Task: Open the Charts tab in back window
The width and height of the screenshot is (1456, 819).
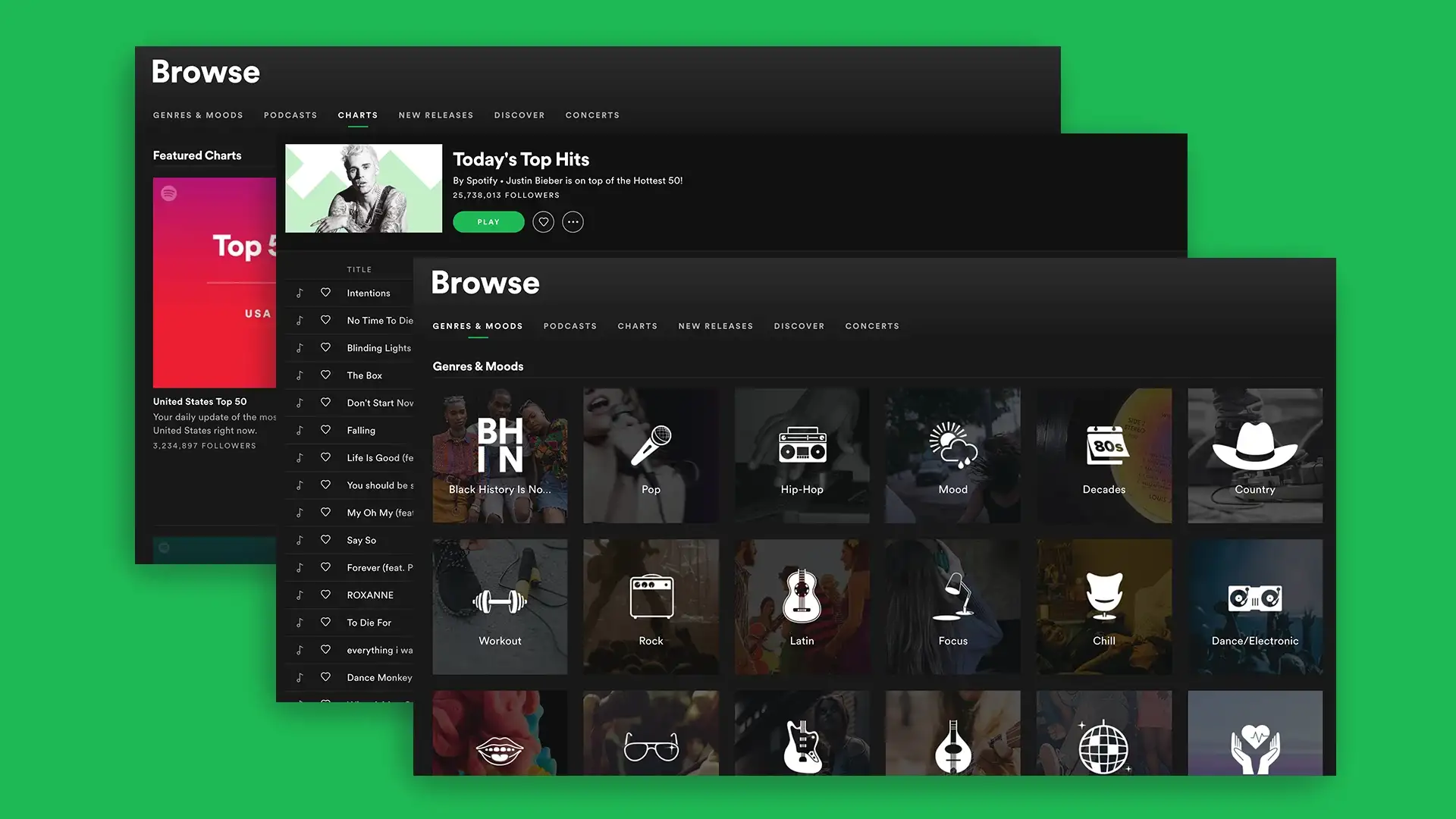Action: (x=358, y=115)
